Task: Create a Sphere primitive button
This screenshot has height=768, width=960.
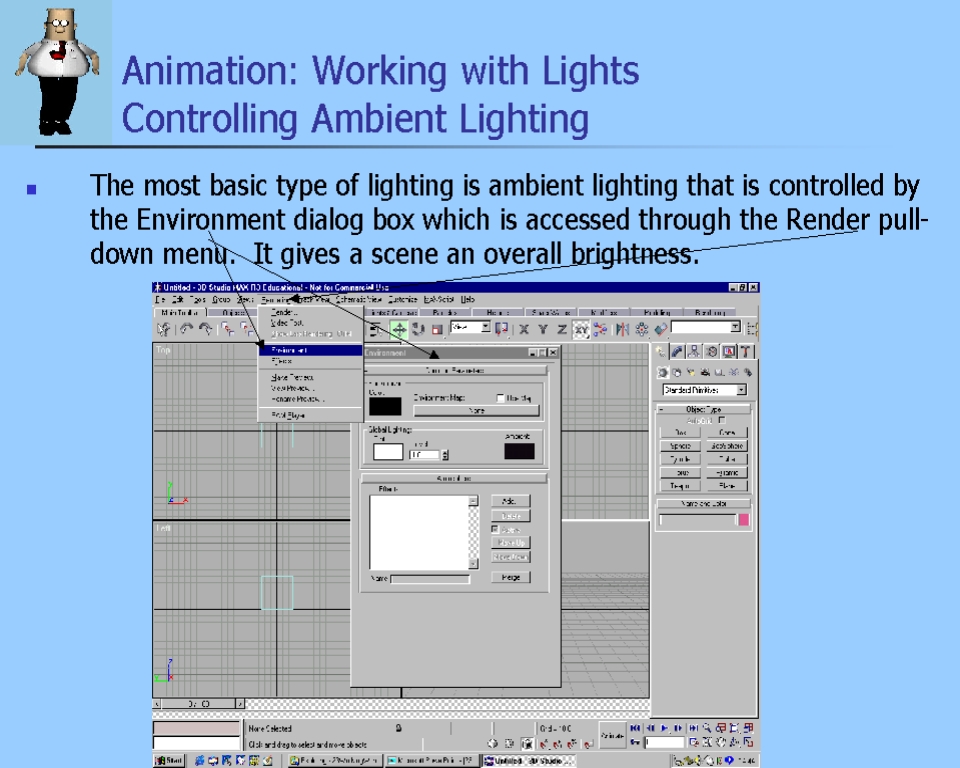Action: [x=680, y=446]
